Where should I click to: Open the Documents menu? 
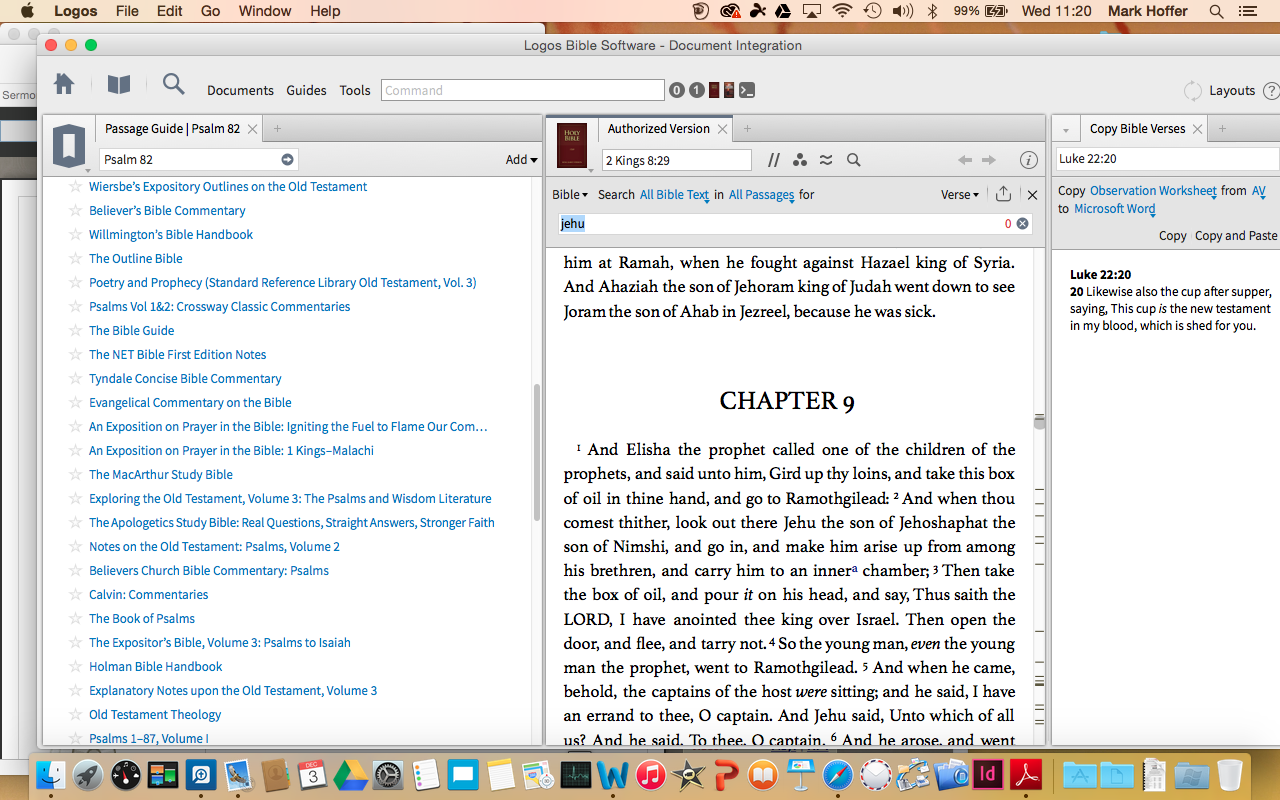pos(240,90)
